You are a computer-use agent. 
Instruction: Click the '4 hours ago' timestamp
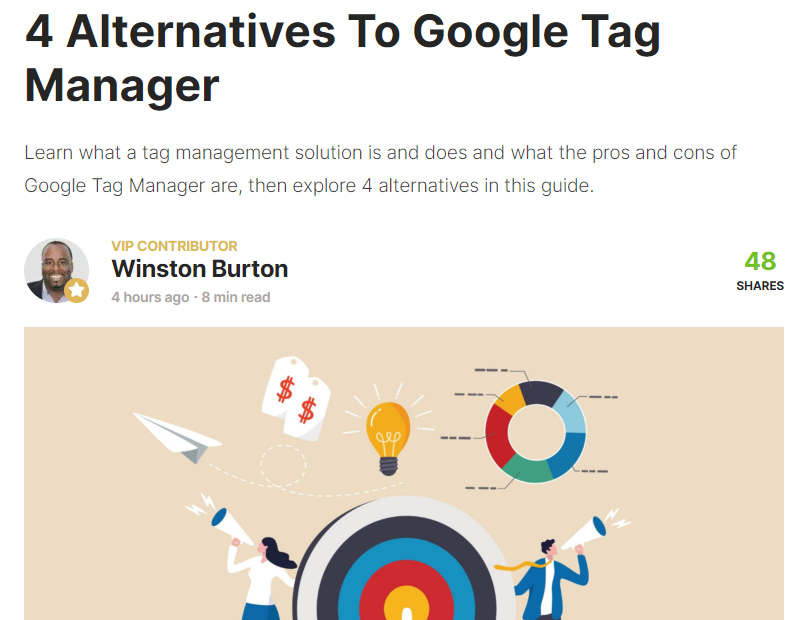pos(150,297)
